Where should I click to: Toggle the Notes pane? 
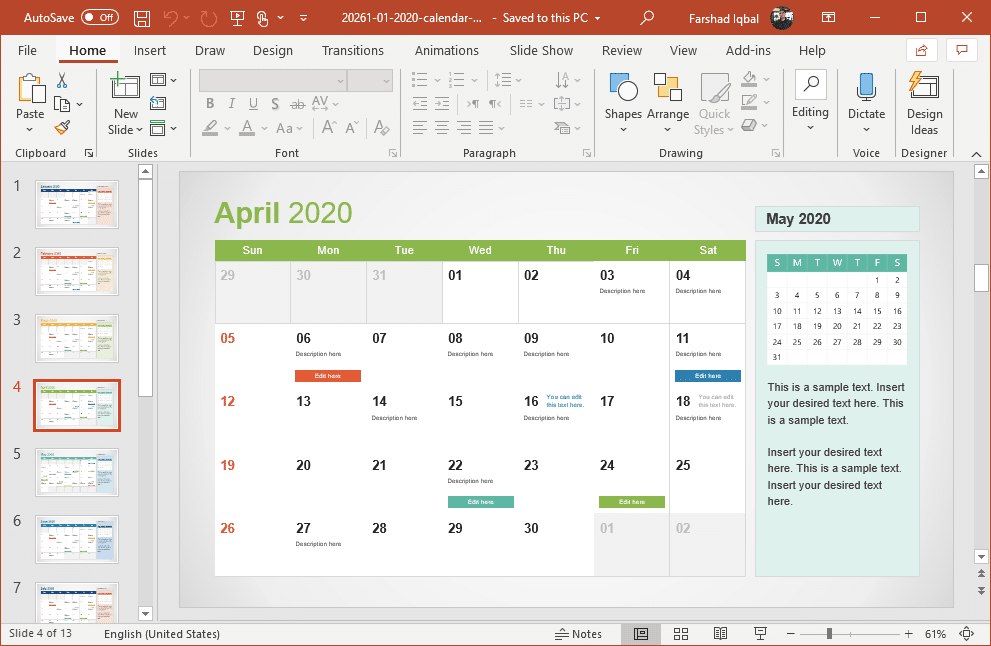[579, 634]
